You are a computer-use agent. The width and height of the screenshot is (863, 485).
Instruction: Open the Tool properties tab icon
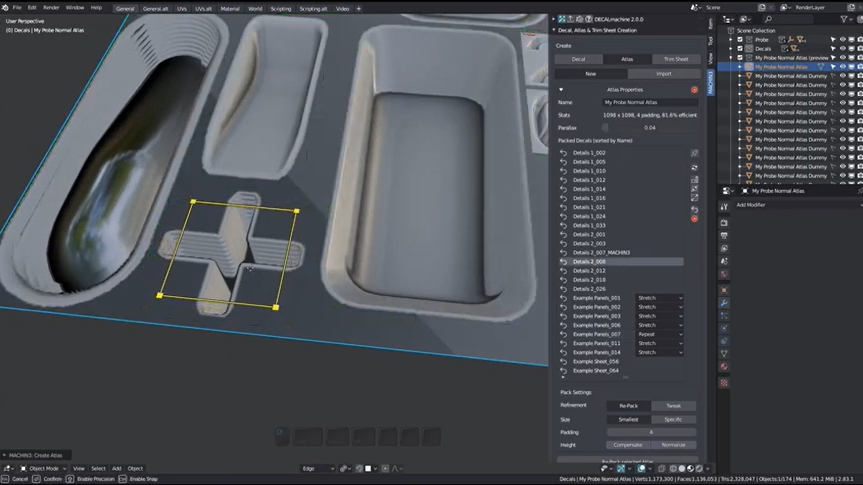pyautogui.click(x=724, y=206)
